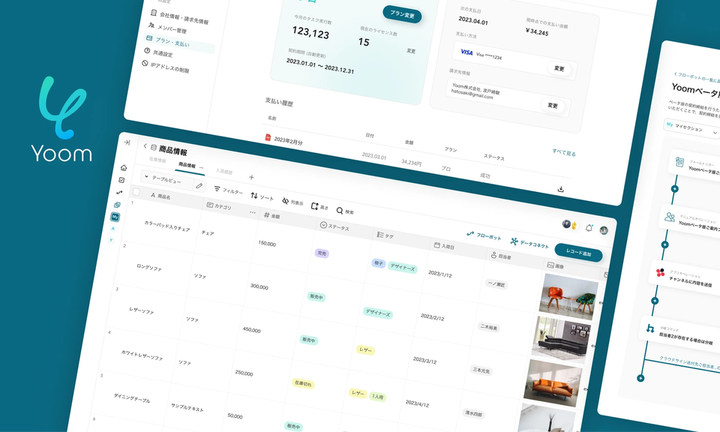Open the column visibility (列表示) tool

coord(292,202)
